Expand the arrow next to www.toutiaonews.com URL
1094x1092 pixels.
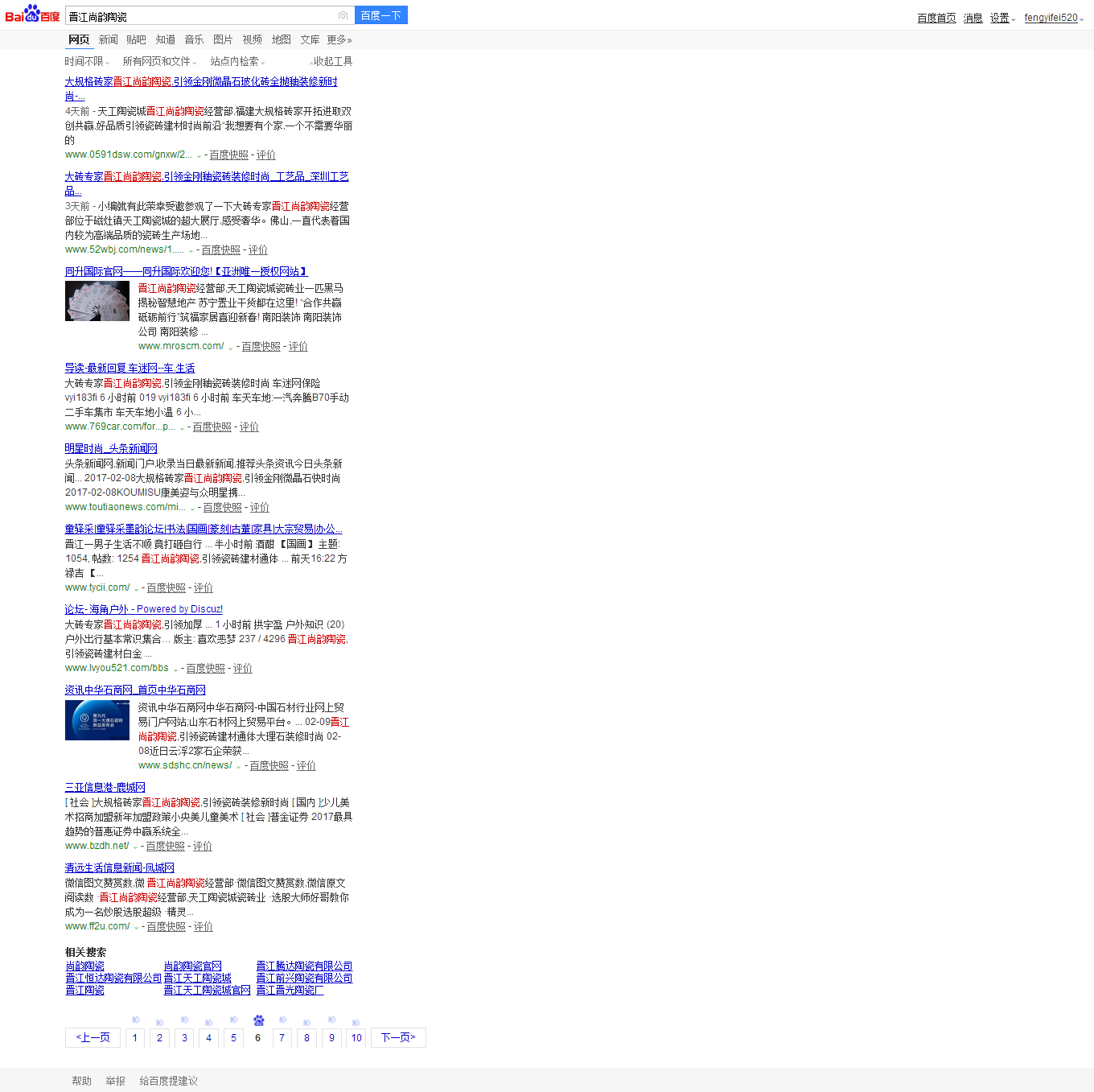[192, 509]
